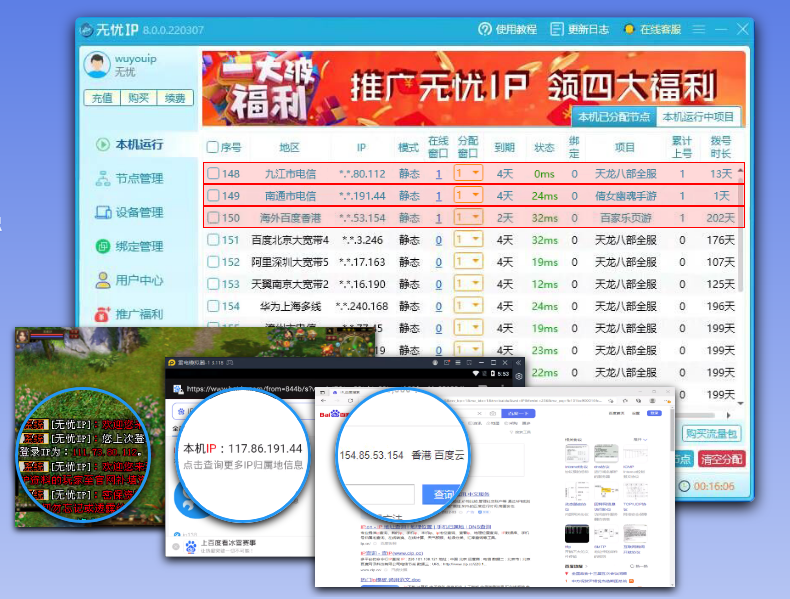Screen dimensions: 790x599
Task: Open 设备管理 in the sidebar
Action: [x=129, y=212]
